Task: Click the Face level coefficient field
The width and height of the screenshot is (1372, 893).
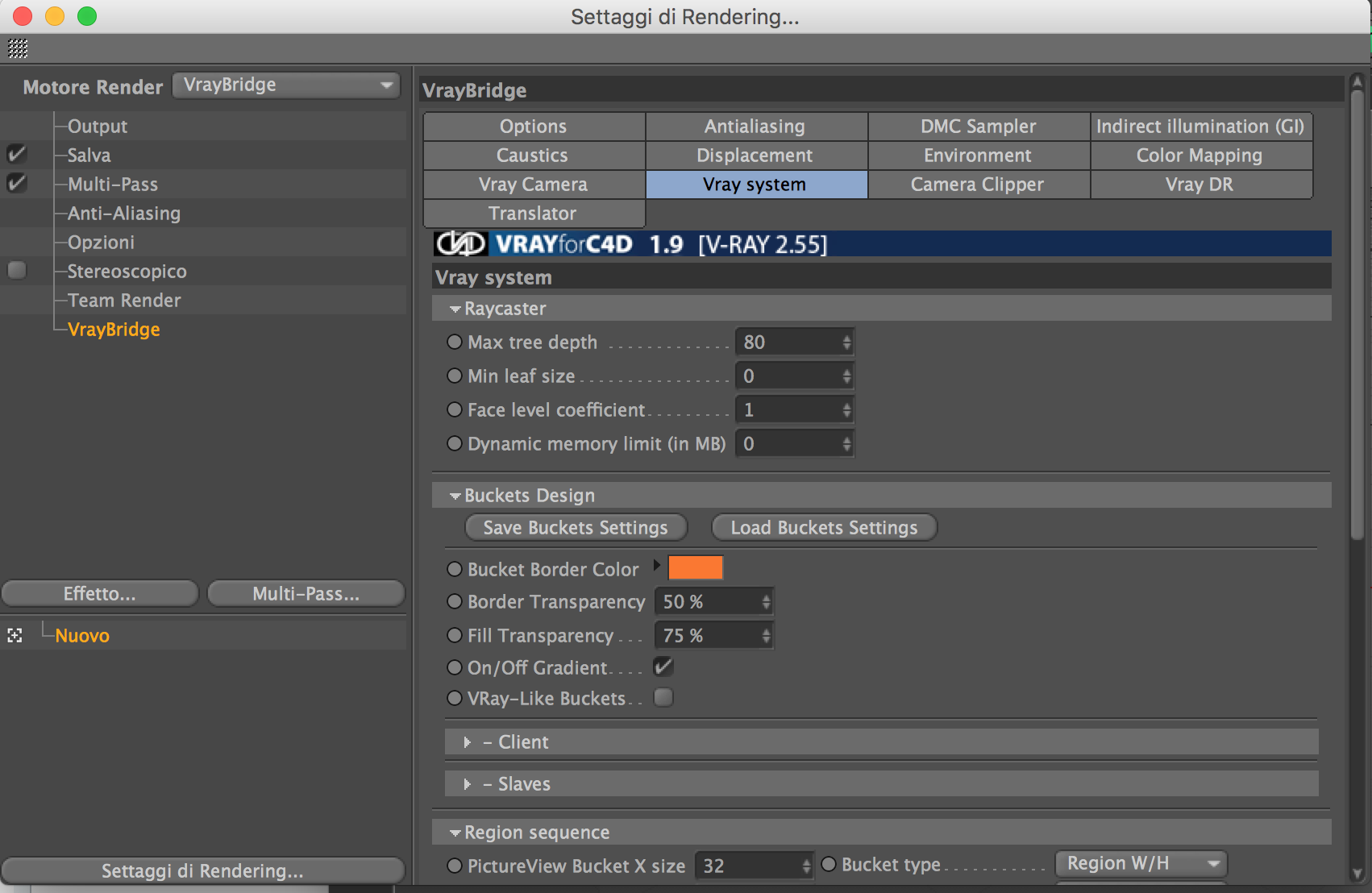Action: pos(794,409)
